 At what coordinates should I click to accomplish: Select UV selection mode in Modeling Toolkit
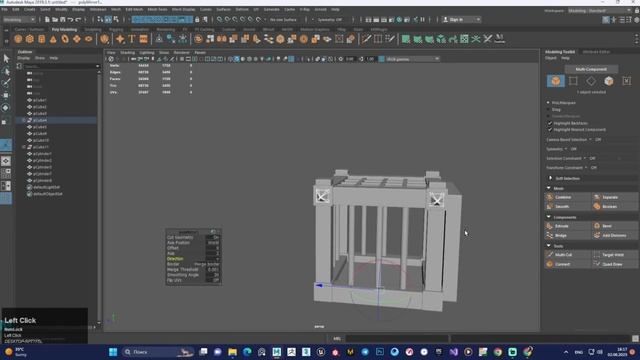click(627, 81)
